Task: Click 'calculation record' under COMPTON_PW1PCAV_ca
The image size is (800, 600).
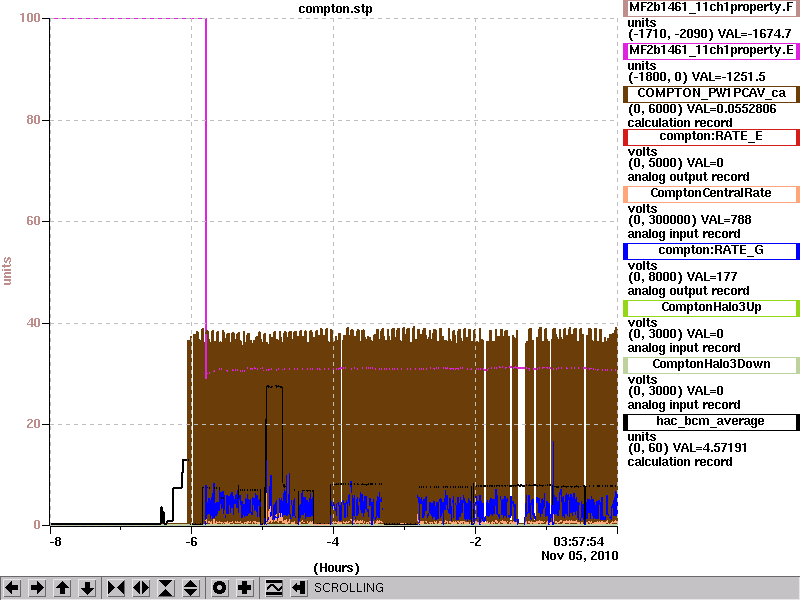Action: (x=680, y=123)
